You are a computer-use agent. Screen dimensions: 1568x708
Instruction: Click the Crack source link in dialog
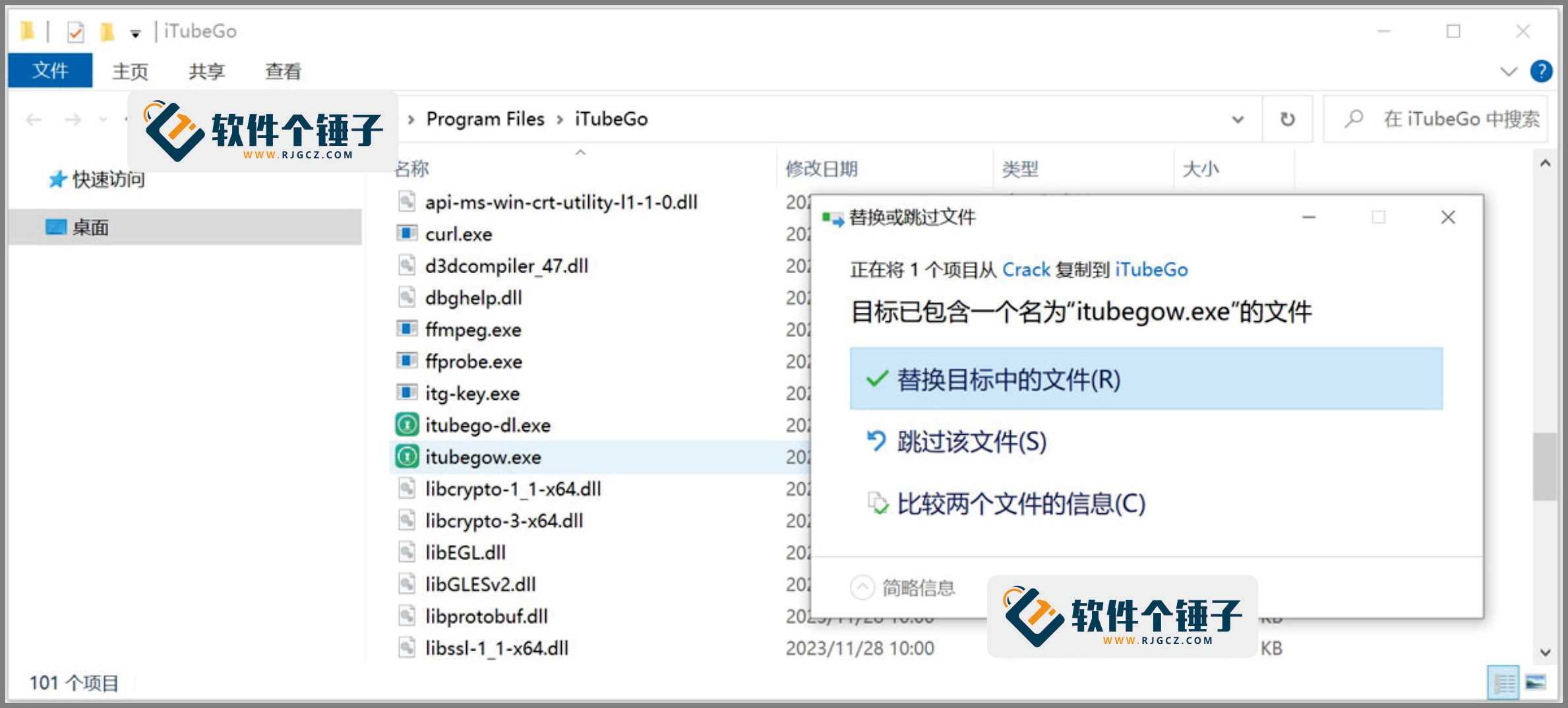tap(1026, 269)
